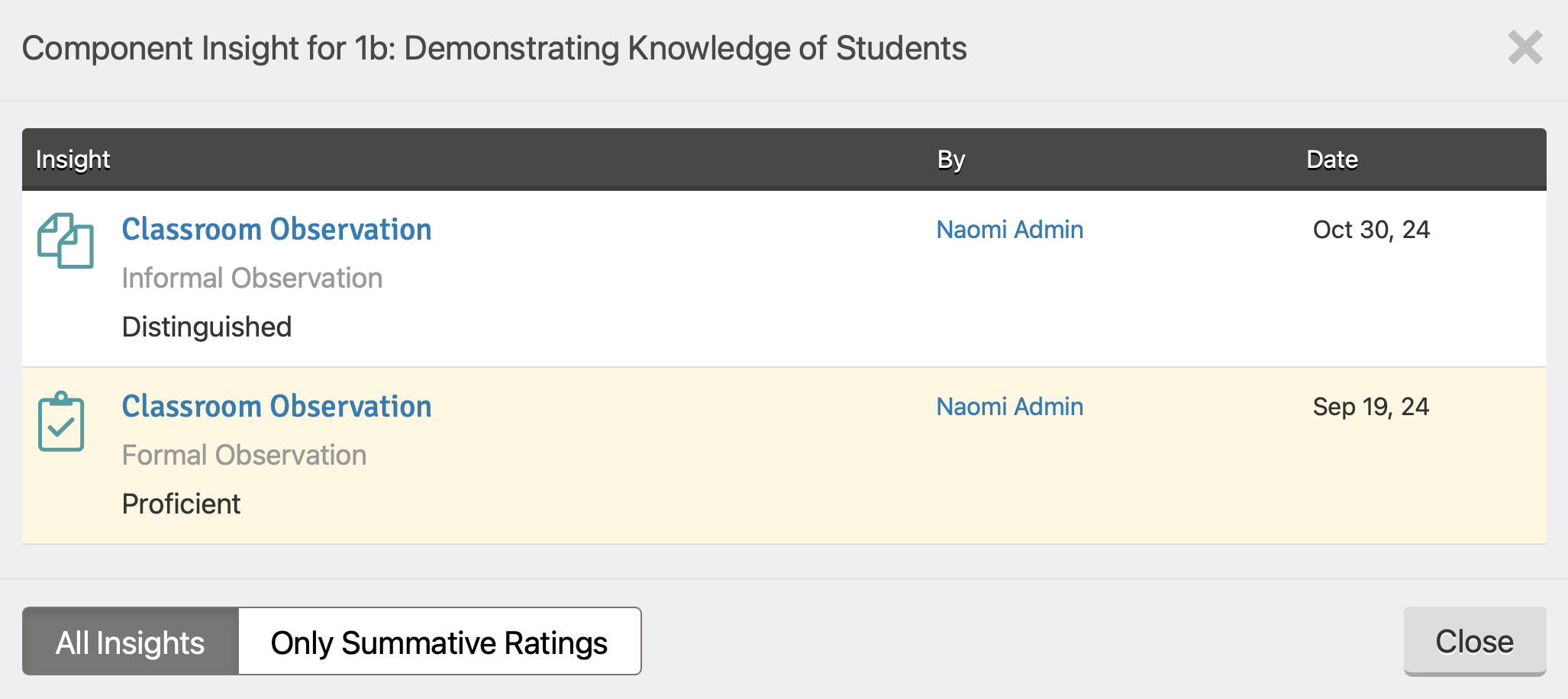The height and width of the screenshot is (699, 1568).
Task: Click the Formal Observation clipboard checkmark icon
Action: (61, 421)
